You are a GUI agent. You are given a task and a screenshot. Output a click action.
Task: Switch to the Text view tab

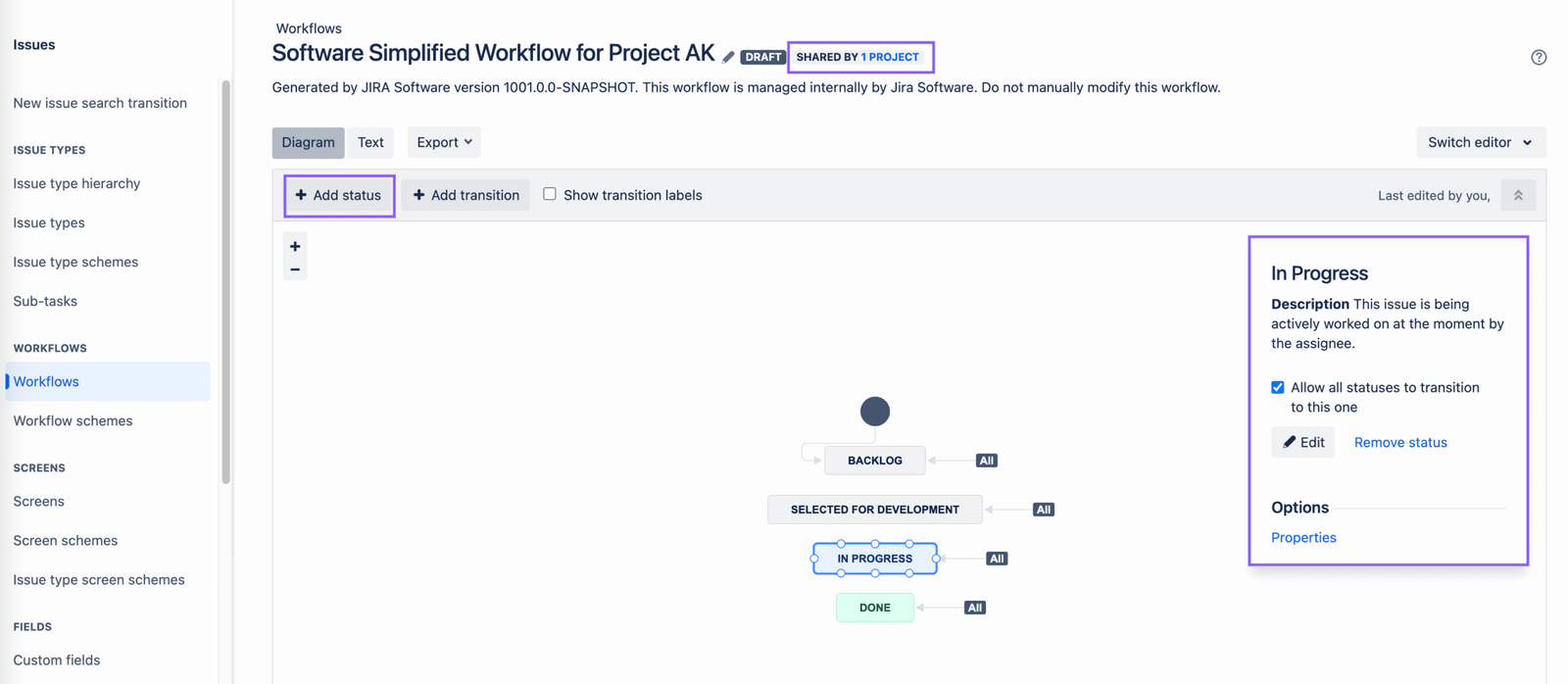[370, 142]
